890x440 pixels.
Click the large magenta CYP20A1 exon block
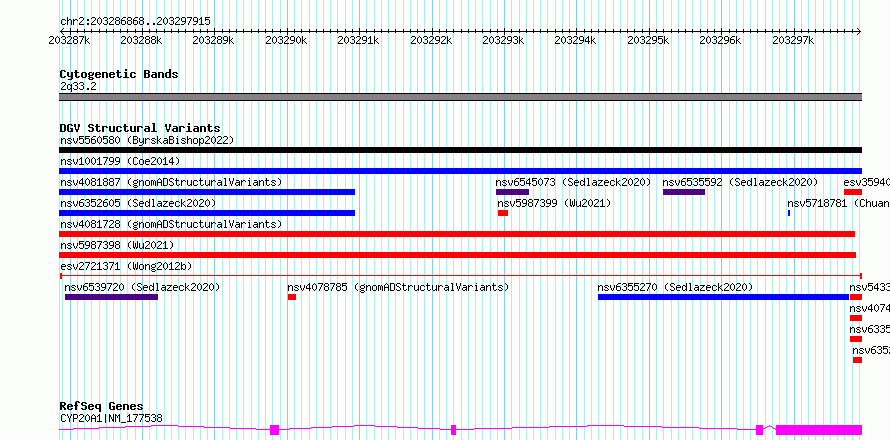coord(819,430)
